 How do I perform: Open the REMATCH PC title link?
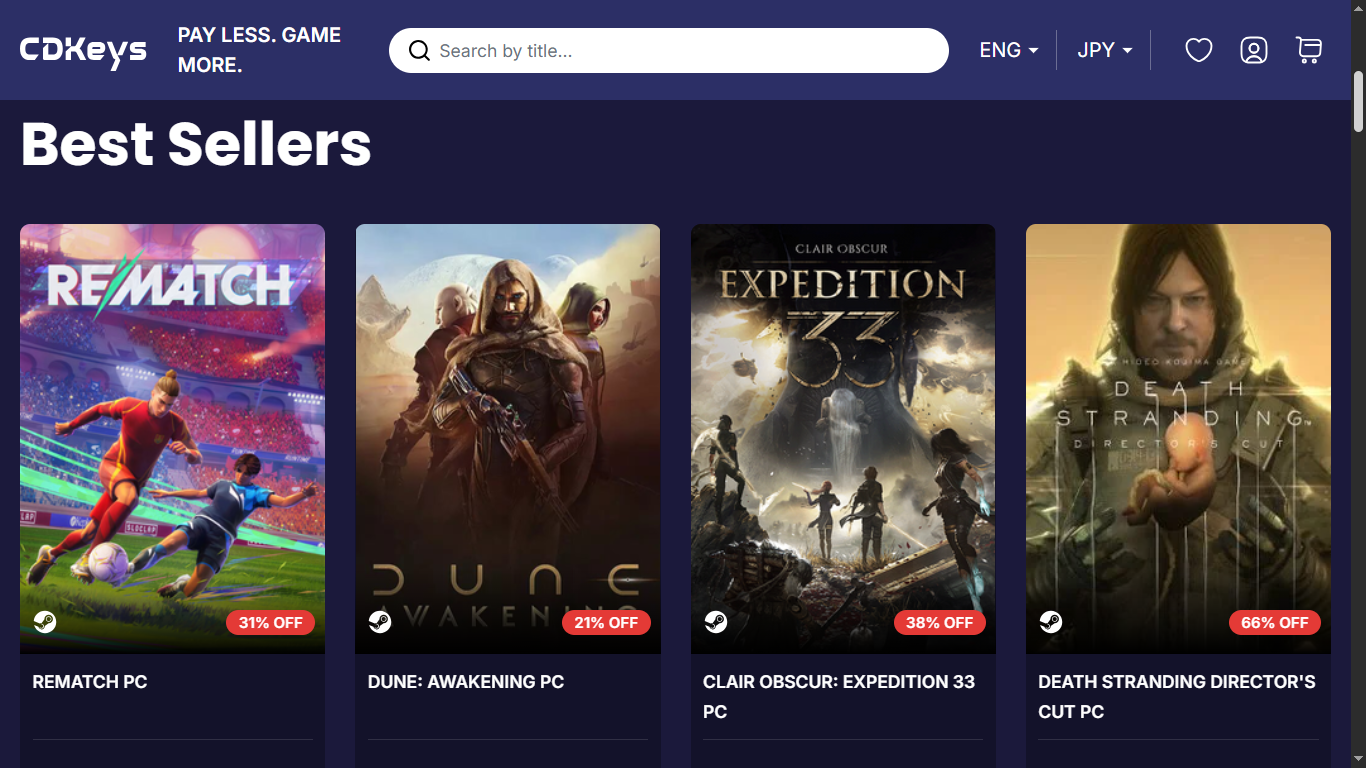click(90, 682)
